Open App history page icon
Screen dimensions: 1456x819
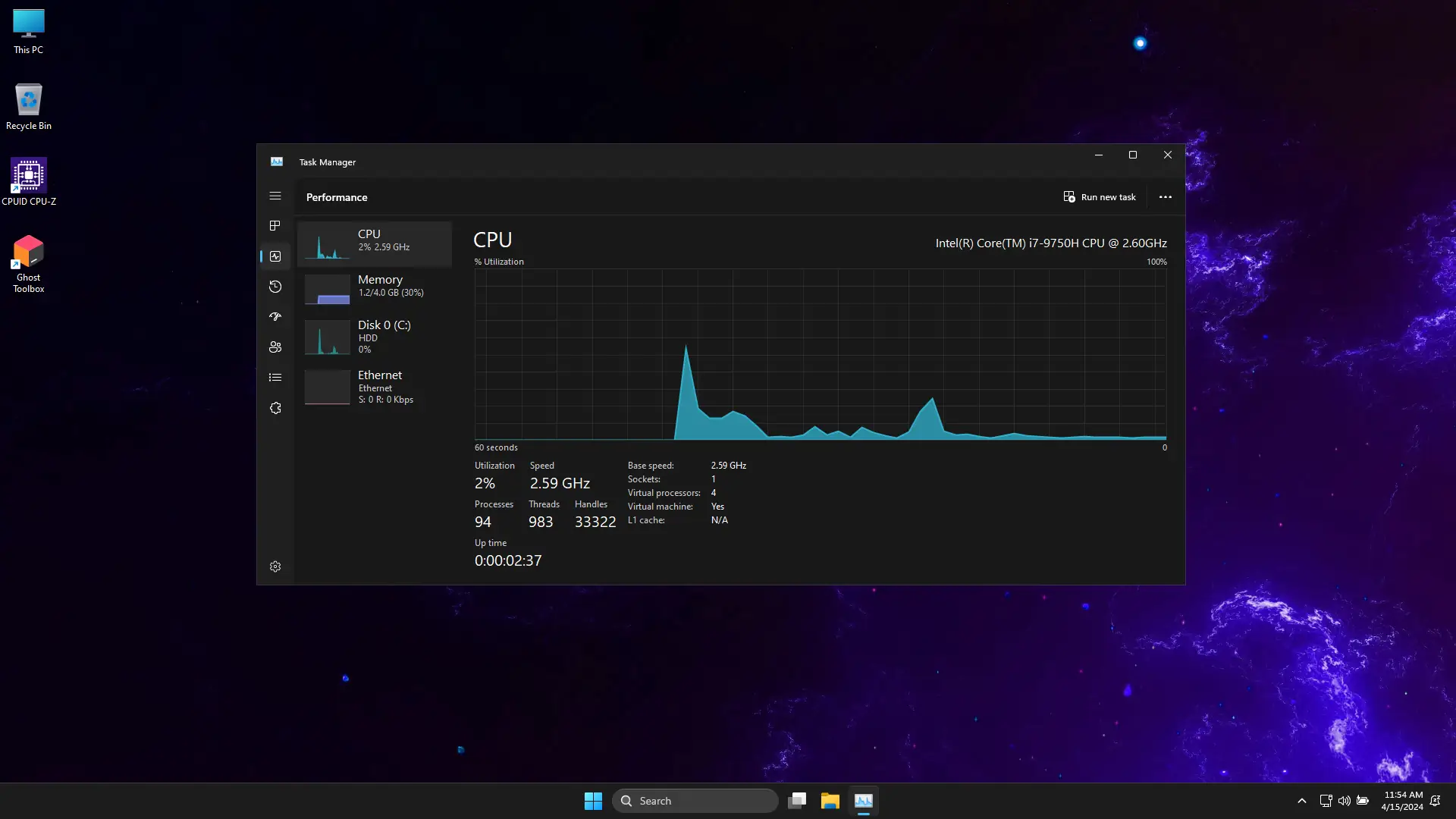pos(275,287)
